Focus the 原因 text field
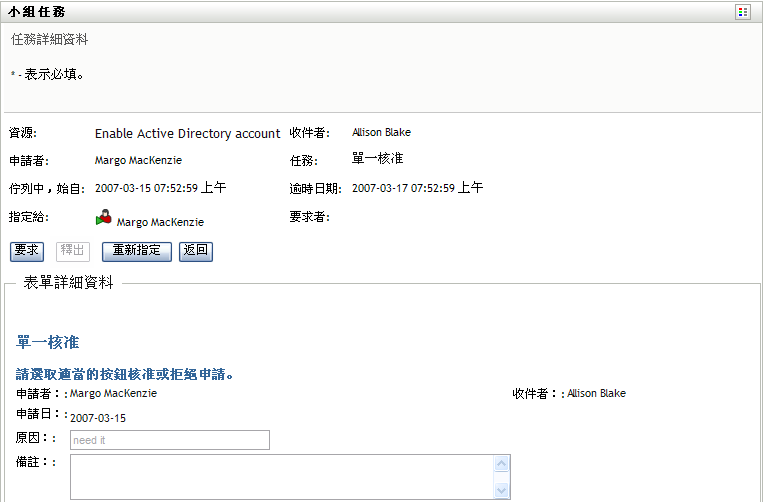 (x=170, y=440)
